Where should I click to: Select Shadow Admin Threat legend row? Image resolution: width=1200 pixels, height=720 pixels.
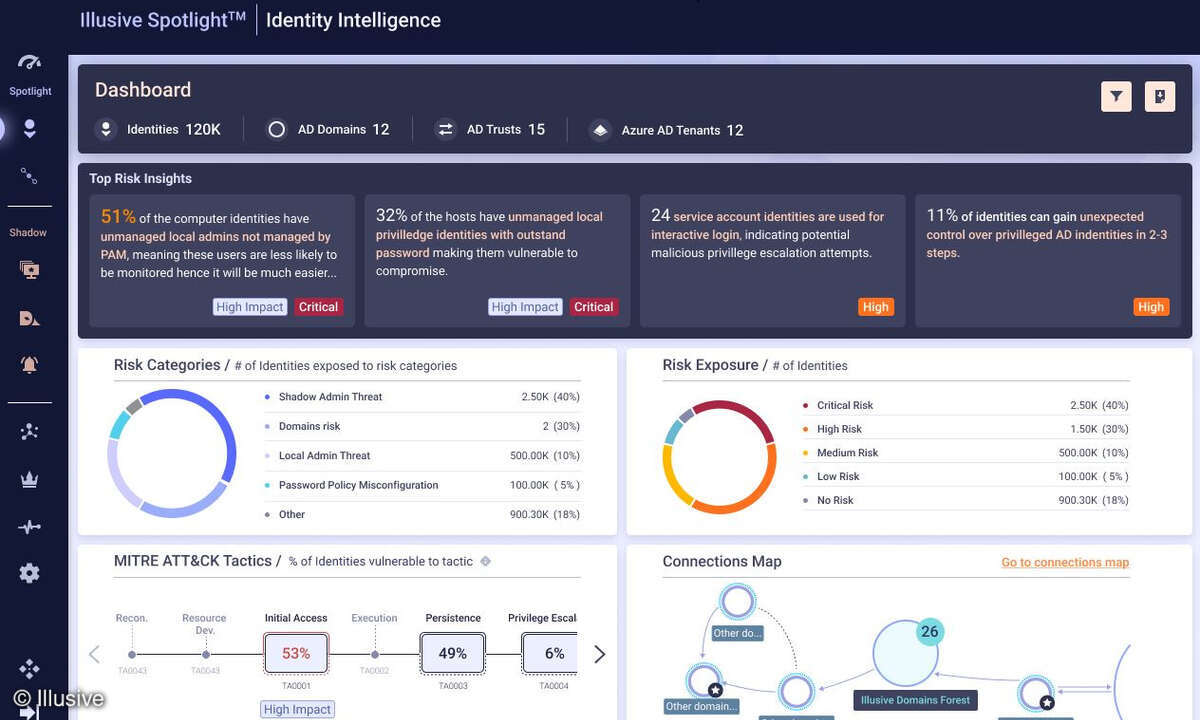pyautogui.click(x=422, y=397)
